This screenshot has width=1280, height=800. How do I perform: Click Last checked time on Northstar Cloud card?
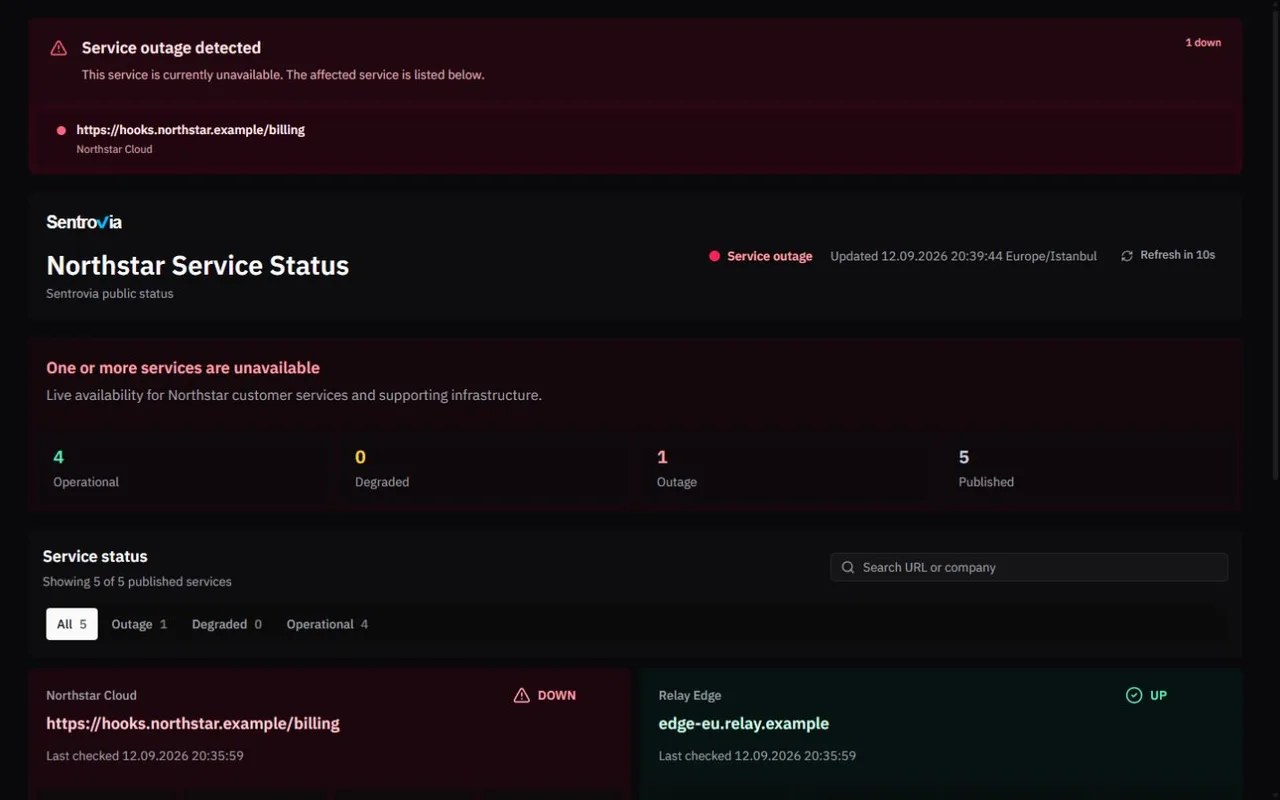[145, 756]
